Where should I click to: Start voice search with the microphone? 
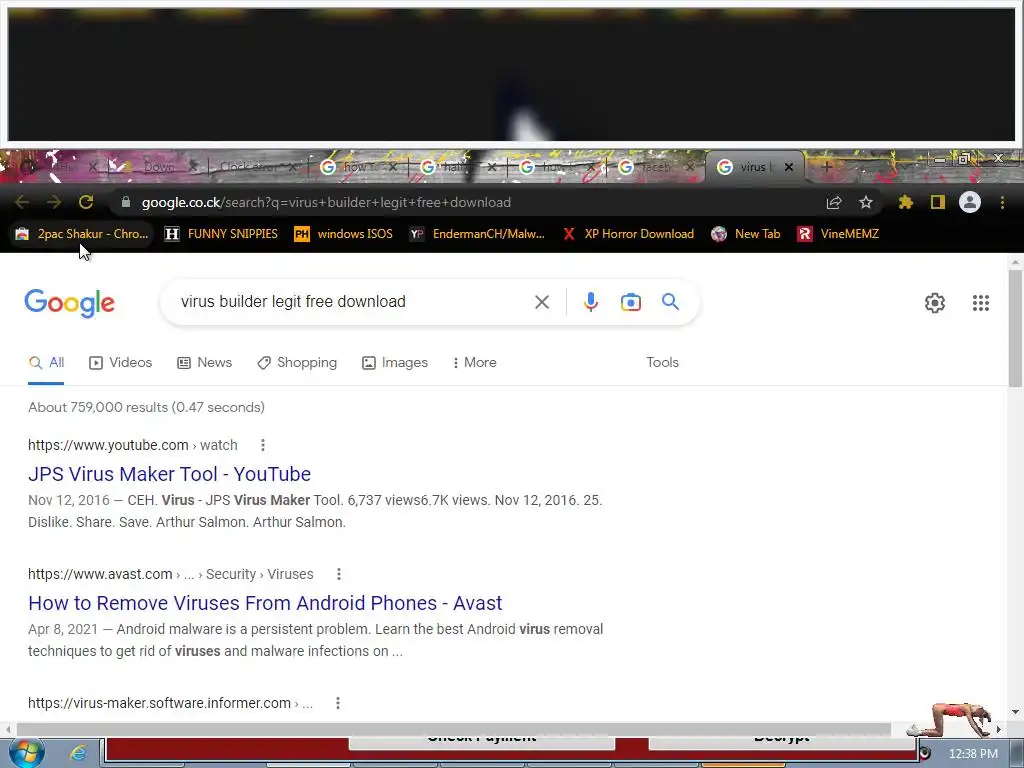(x=590, y=302)
